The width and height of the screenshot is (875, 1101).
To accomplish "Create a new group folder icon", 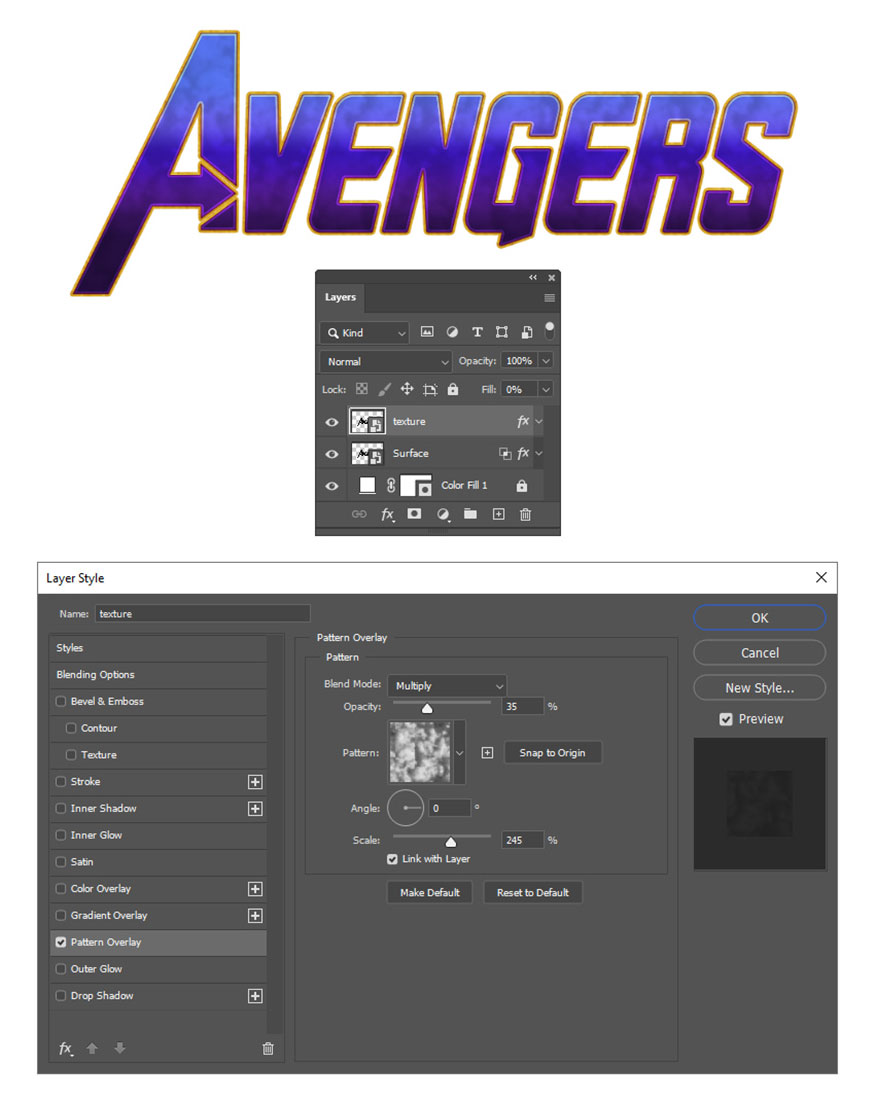I will (x=471, y=514).
